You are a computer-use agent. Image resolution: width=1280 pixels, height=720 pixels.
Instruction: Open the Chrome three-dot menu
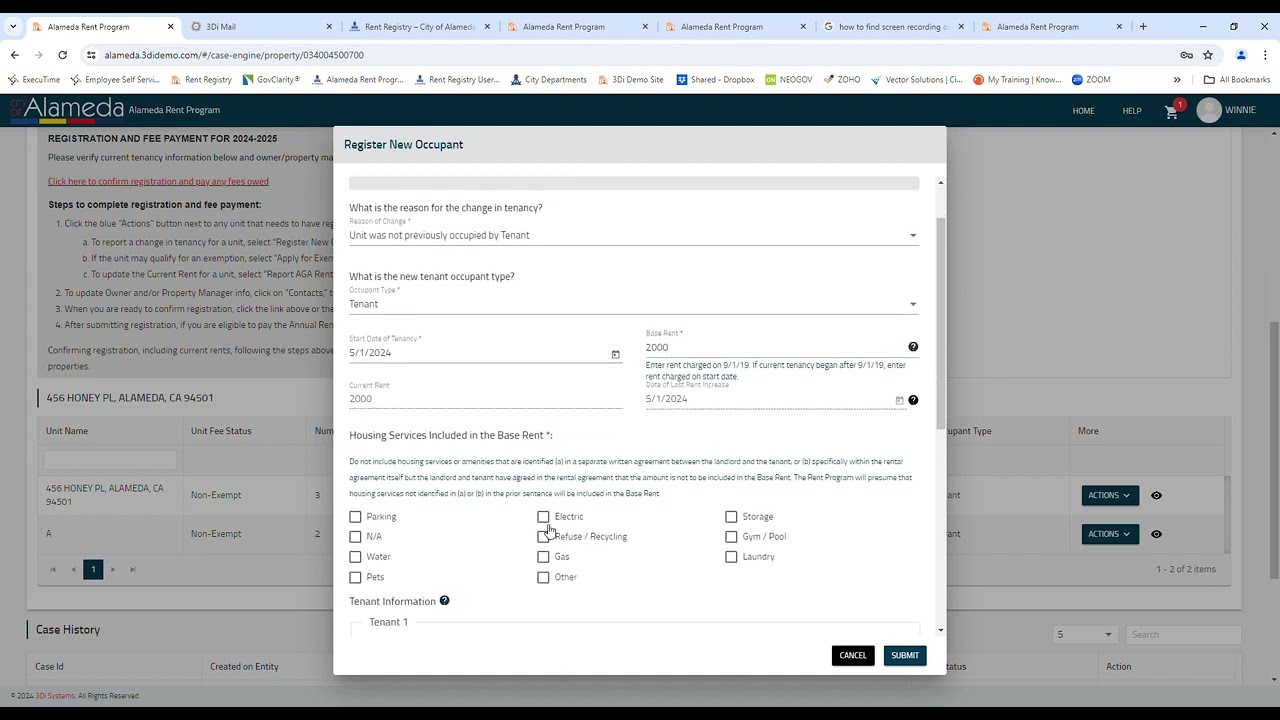(x=1265, y=55)
